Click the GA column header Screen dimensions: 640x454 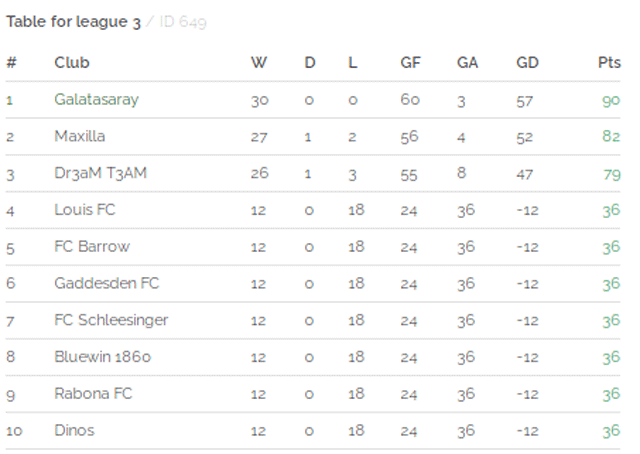tap(467, 62)
